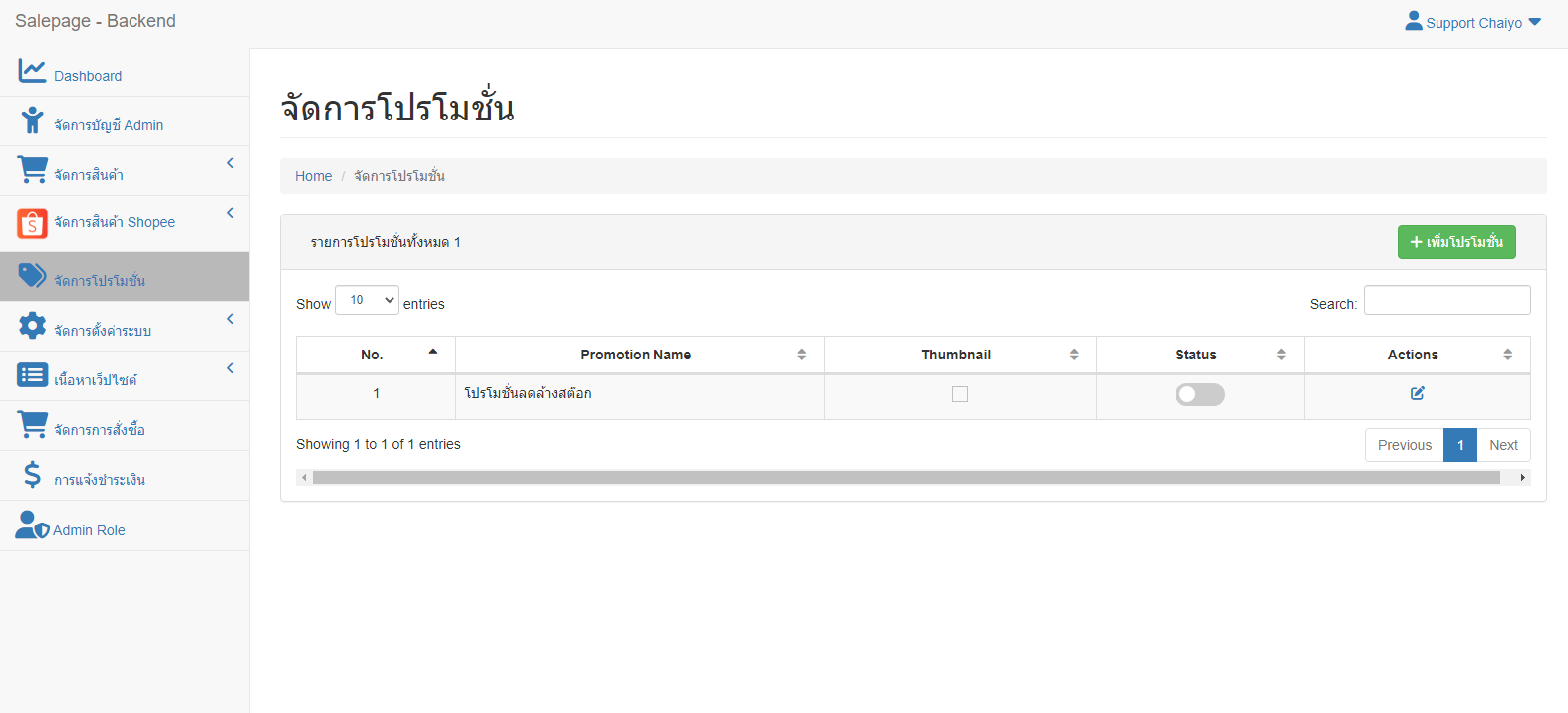
Task: Click the horizontal table scrollbar
Action: click(905, 478)
